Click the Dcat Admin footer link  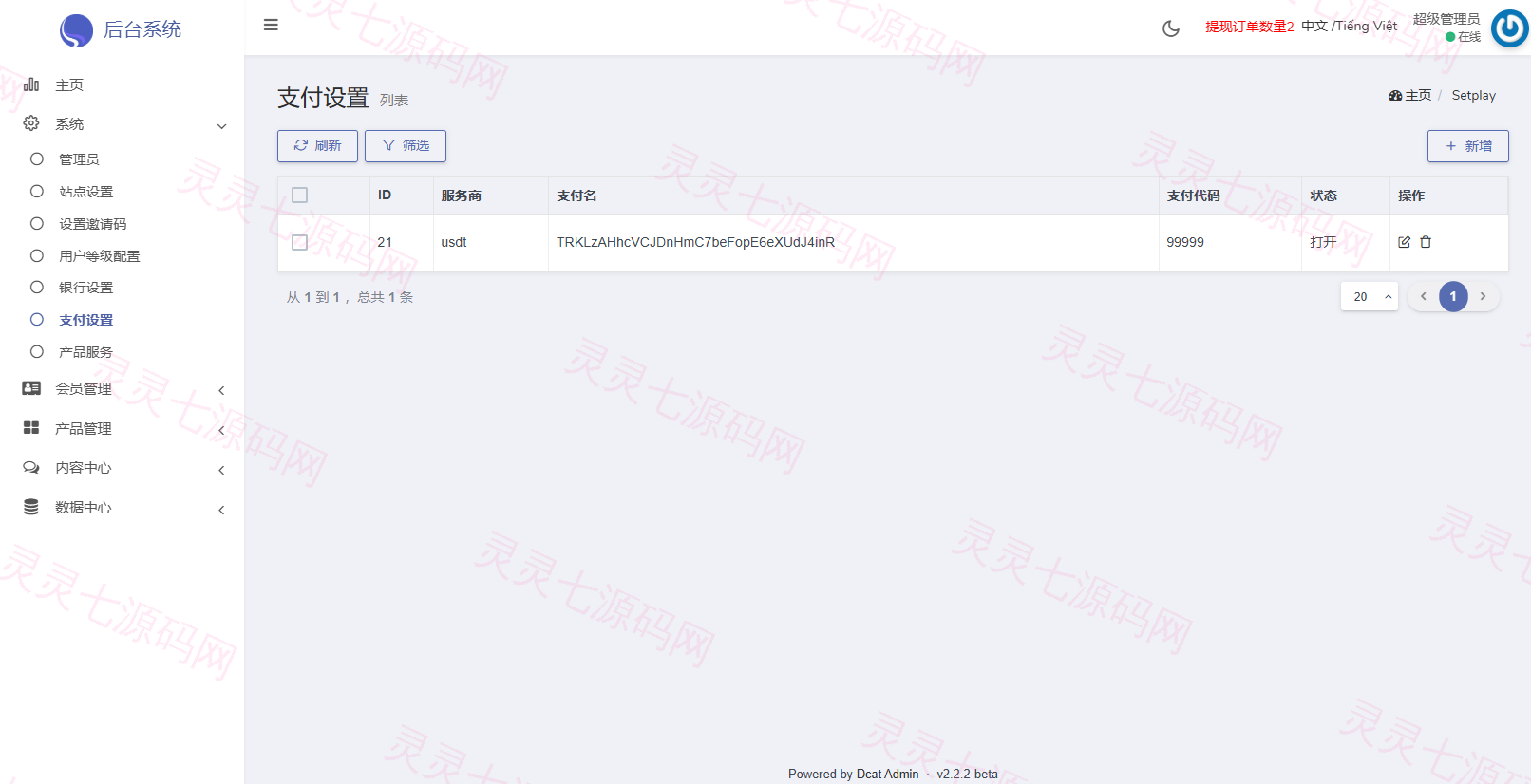click(887, 774)
